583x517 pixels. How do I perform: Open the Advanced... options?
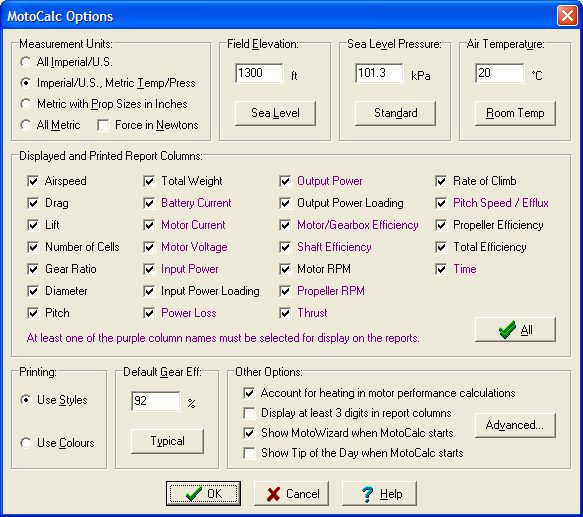click(x=515, y=425)
